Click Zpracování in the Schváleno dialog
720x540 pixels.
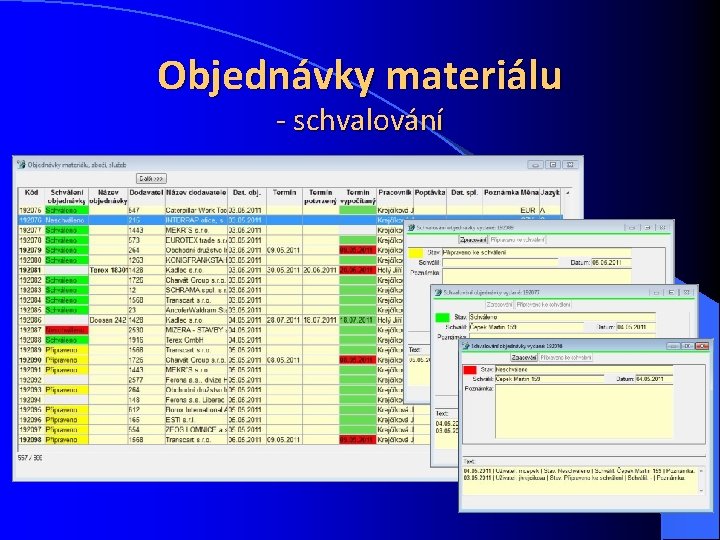tap(500, 304)
